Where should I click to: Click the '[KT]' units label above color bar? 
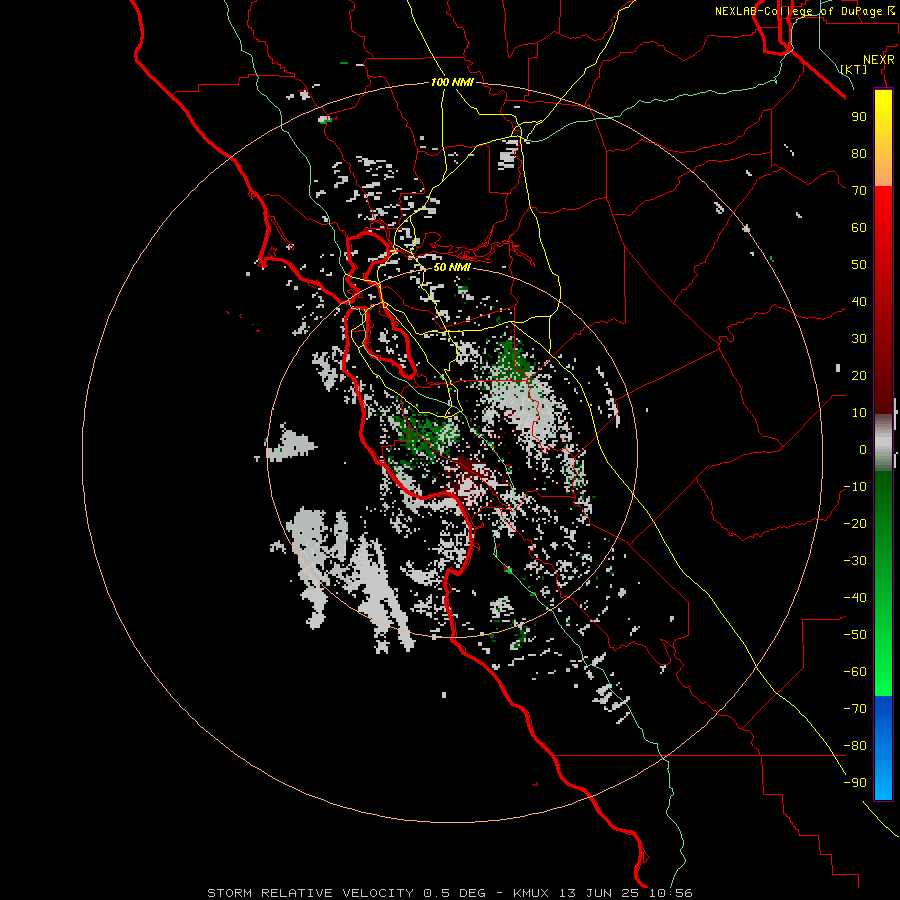(854, 69)
